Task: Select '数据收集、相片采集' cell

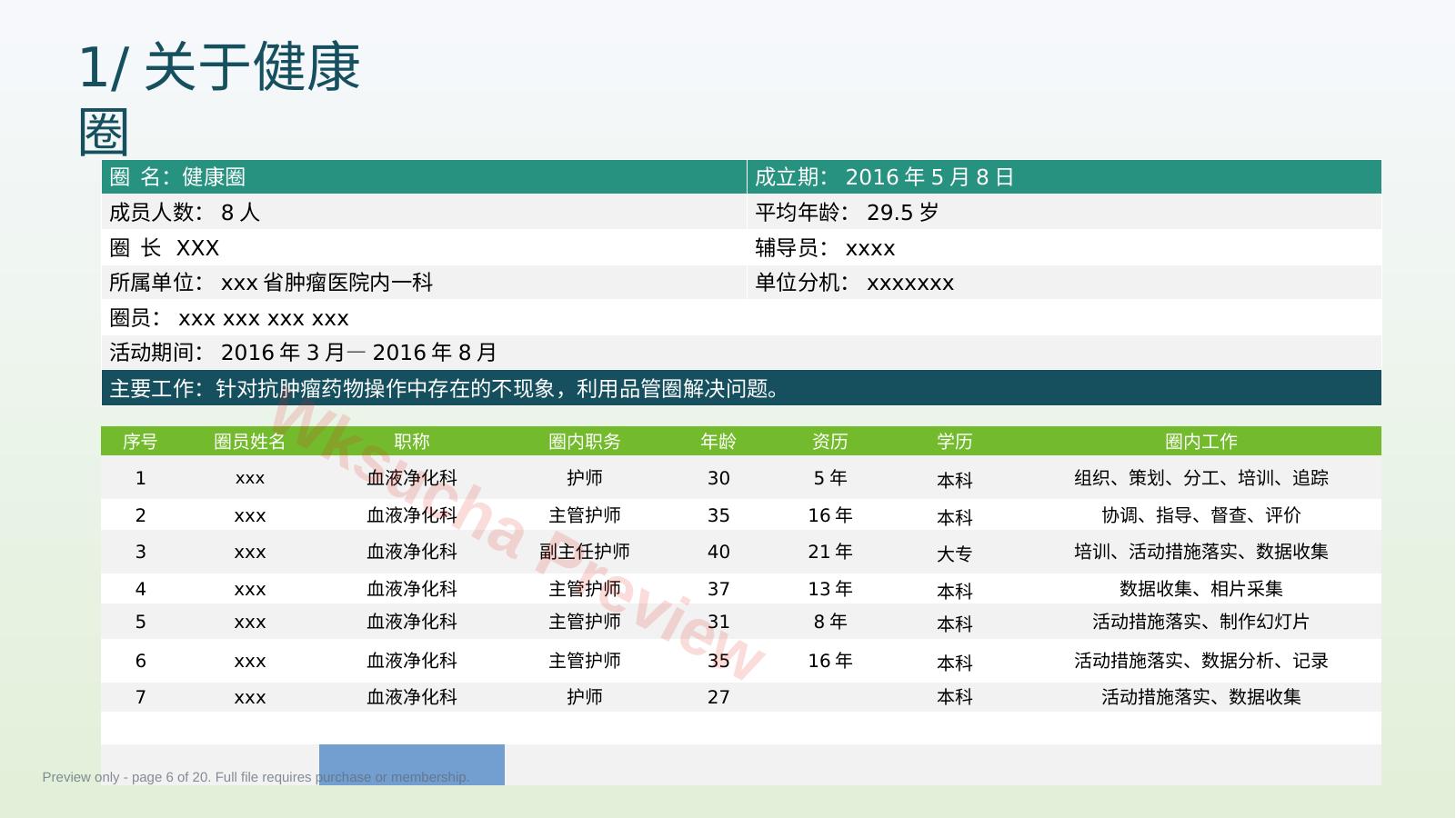Action: [1201, 588]
